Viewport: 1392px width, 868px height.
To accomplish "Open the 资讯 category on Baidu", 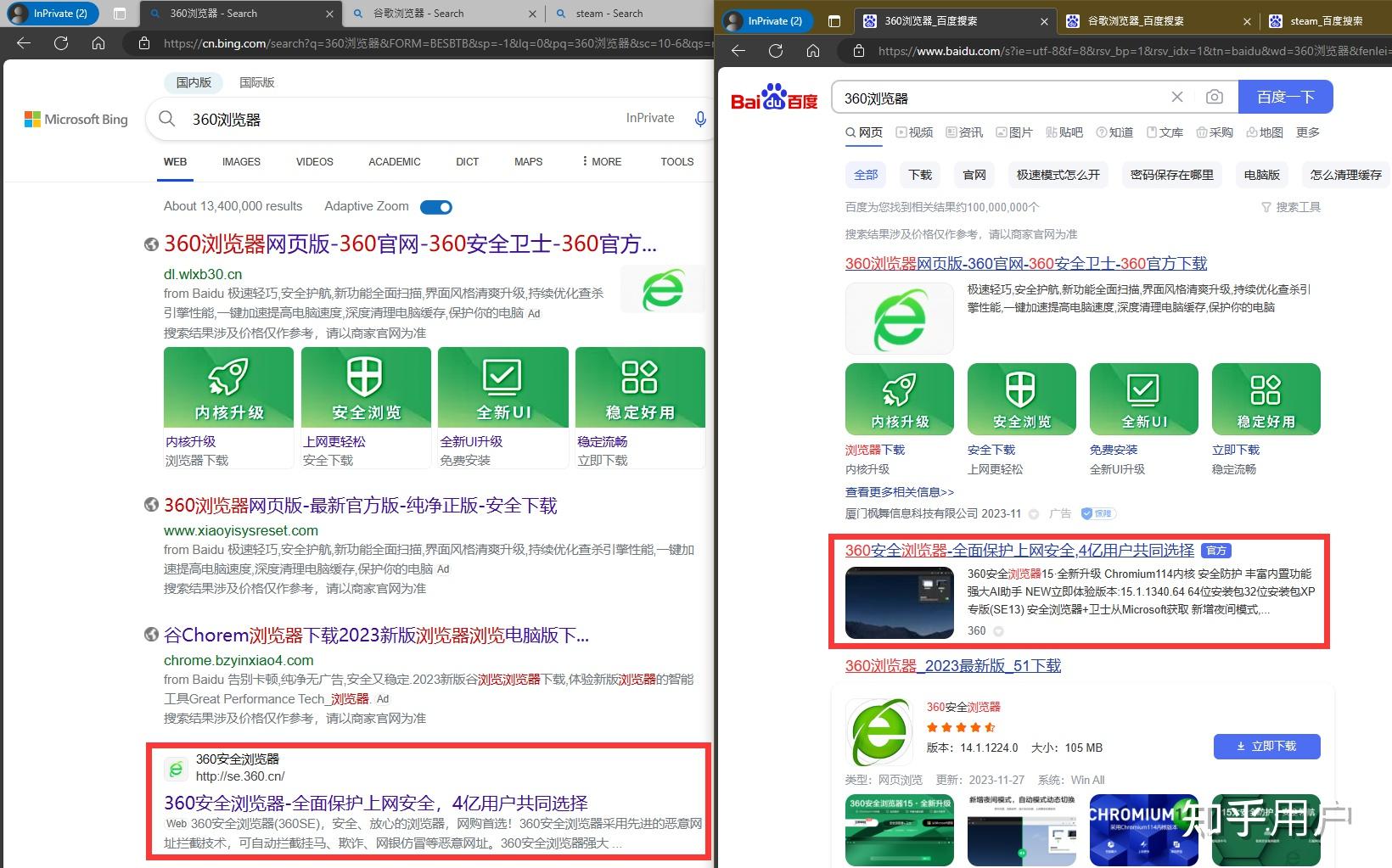I will pos(964,132).
